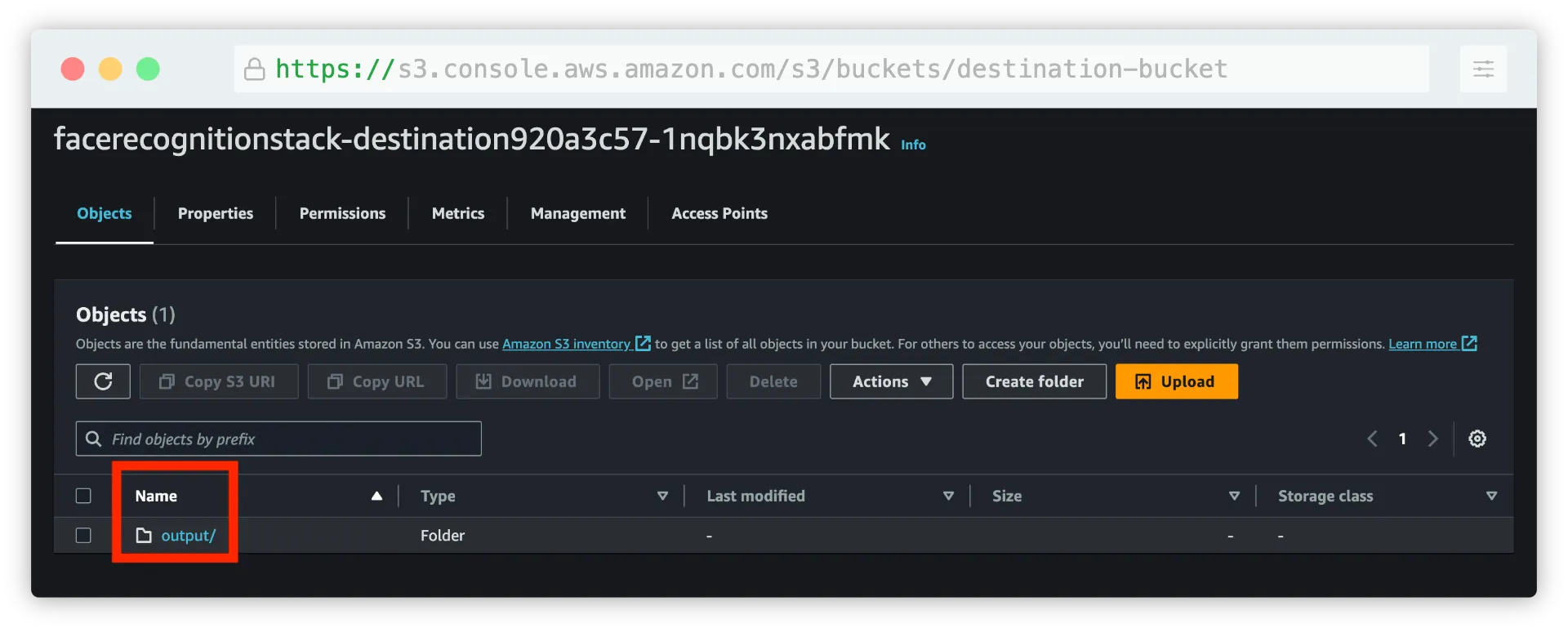Click the green maximize window button
Viewport: 1568px width, 637px height.
[148, 69]
